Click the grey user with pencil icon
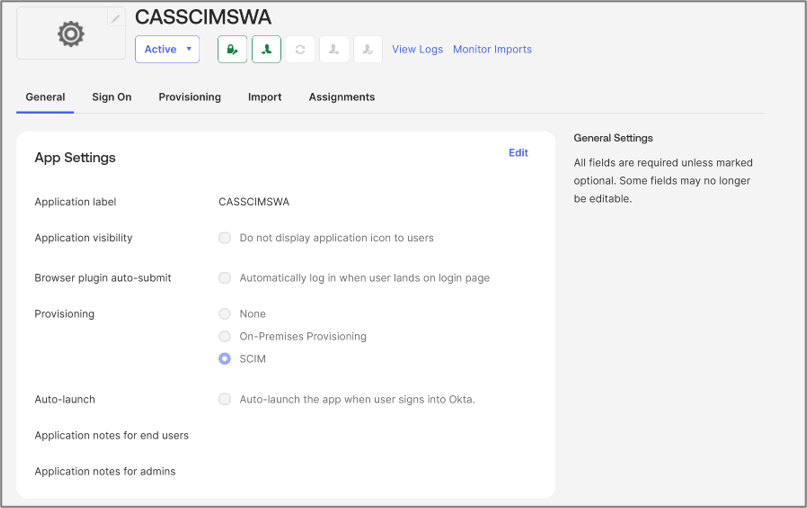This screenshot has height=508, width=807. (x=368, y=49)
